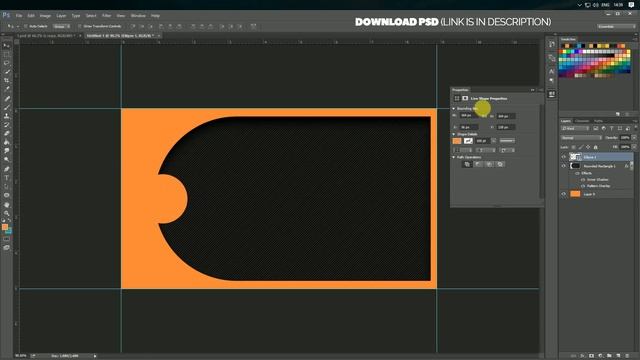Viewport: 640px width, 360px height.
Task: Toggle Auto-Select checkbox
Action: pyautogui.click(x=26, y=26)
